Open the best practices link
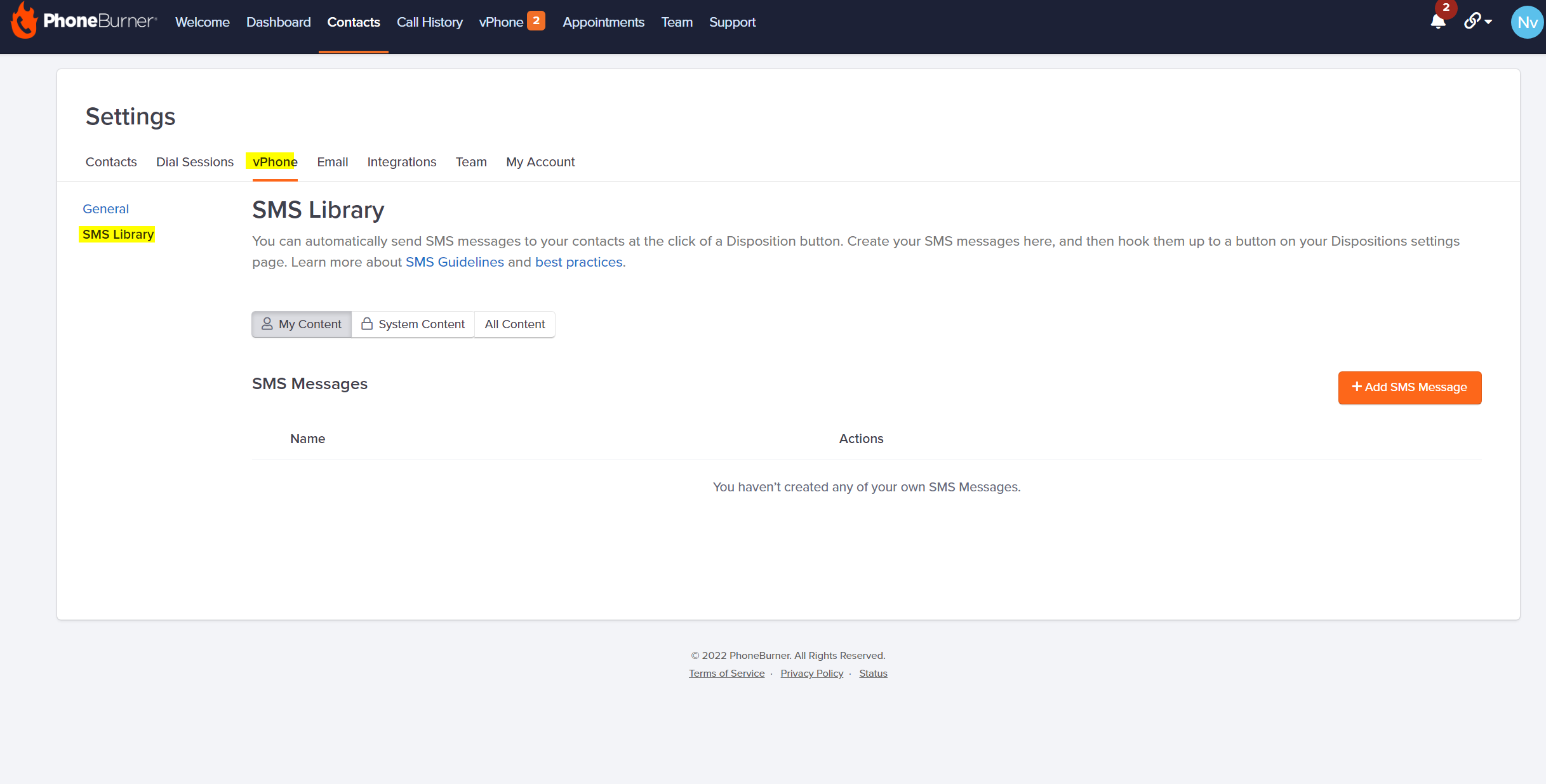The width and height of the screenshot is (1546, 784). coord(579,262)
